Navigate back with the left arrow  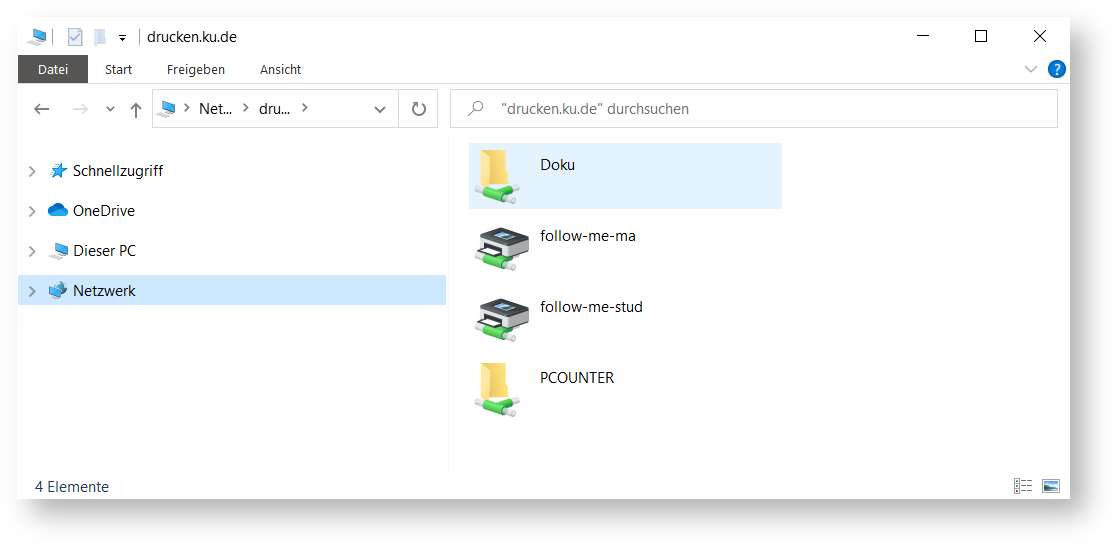tap(42, 109)
